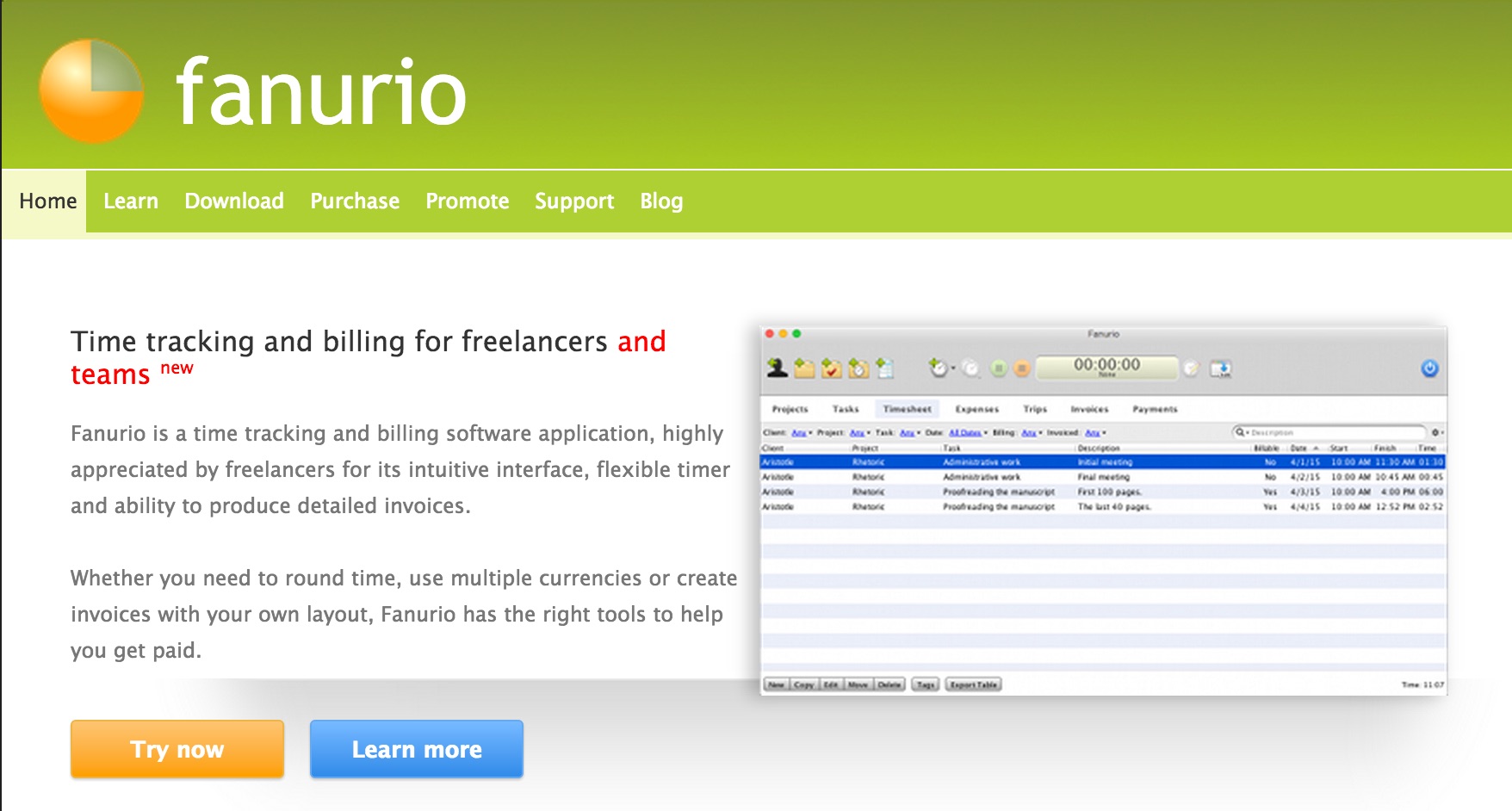Open the Download page in navigation

click(234, 201)
